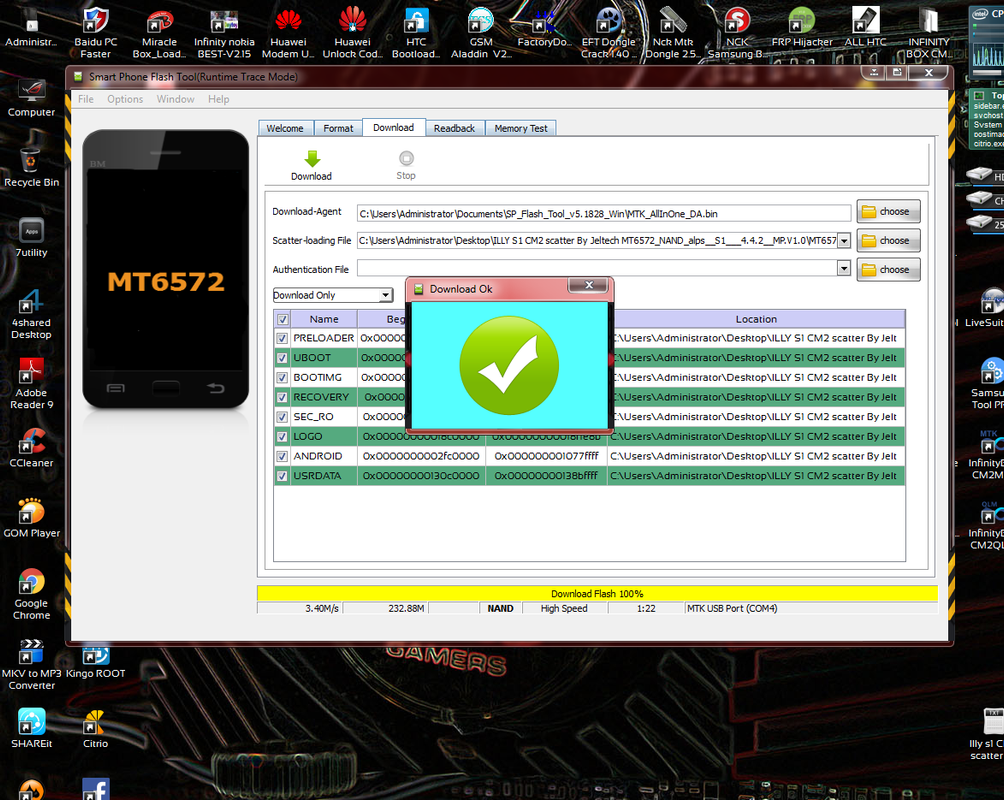Click choose button for Scatter-loading File
1004x800 pixels.
[888, 241]
